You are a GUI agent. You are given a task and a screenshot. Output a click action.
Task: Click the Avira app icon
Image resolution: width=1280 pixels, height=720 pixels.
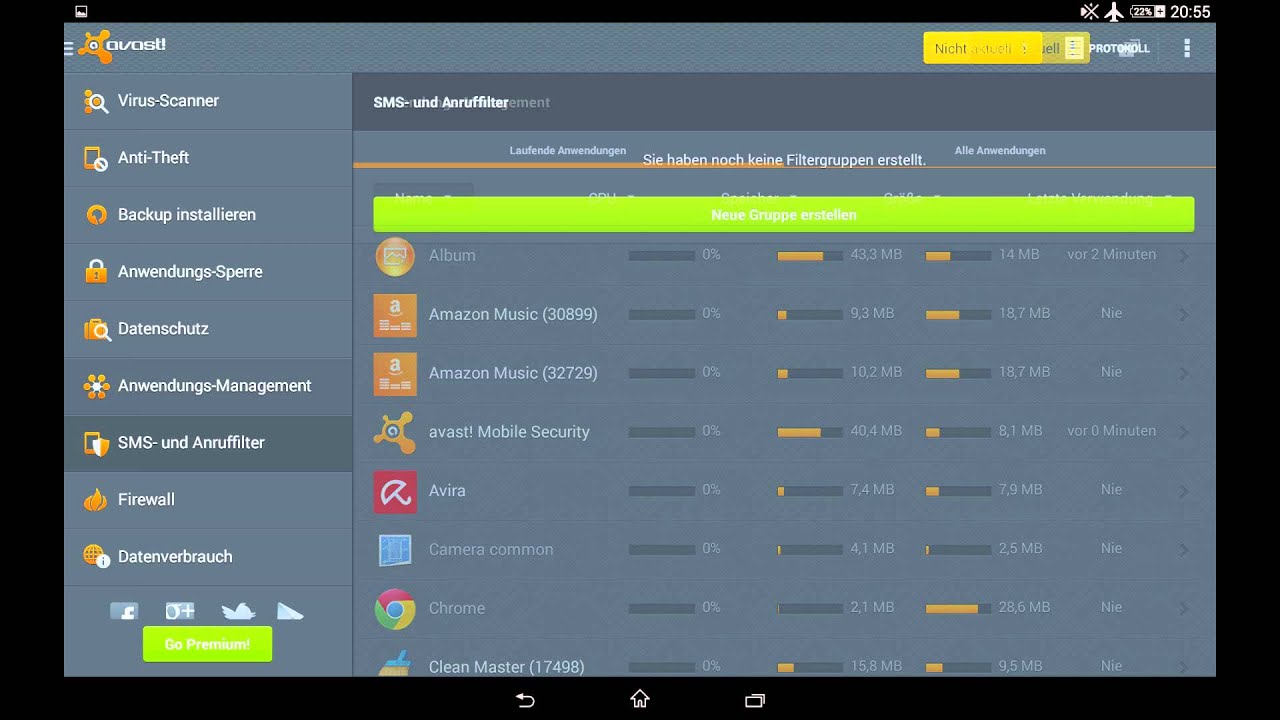coord(395,491)
